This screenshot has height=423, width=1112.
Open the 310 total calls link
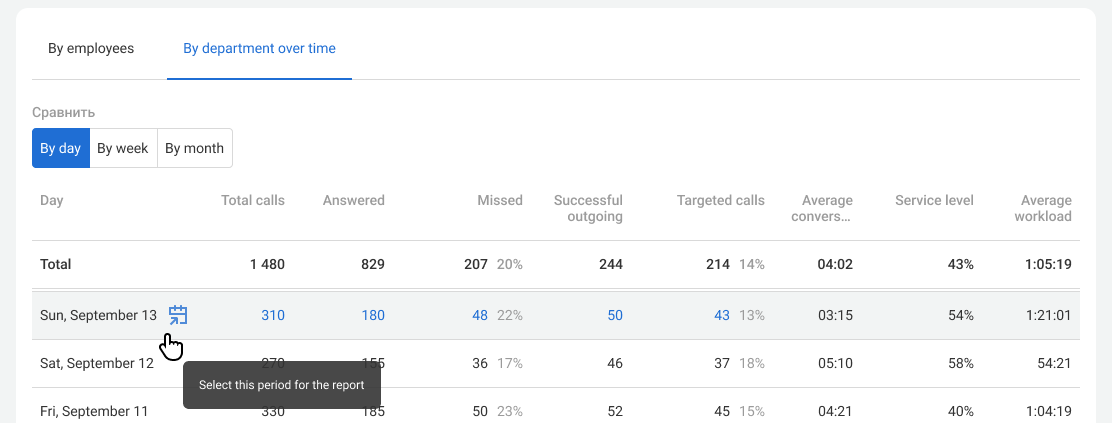(x=273, y=315)
